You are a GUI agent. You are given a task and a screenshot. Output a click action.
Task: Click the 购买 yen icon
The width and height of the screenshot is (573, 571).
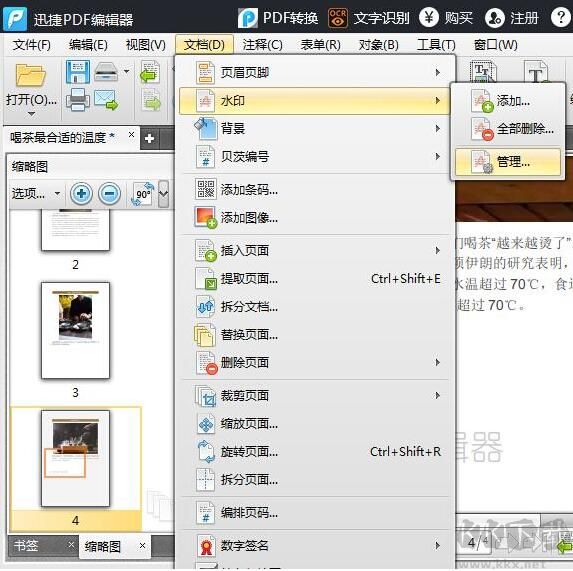point(429,18)
